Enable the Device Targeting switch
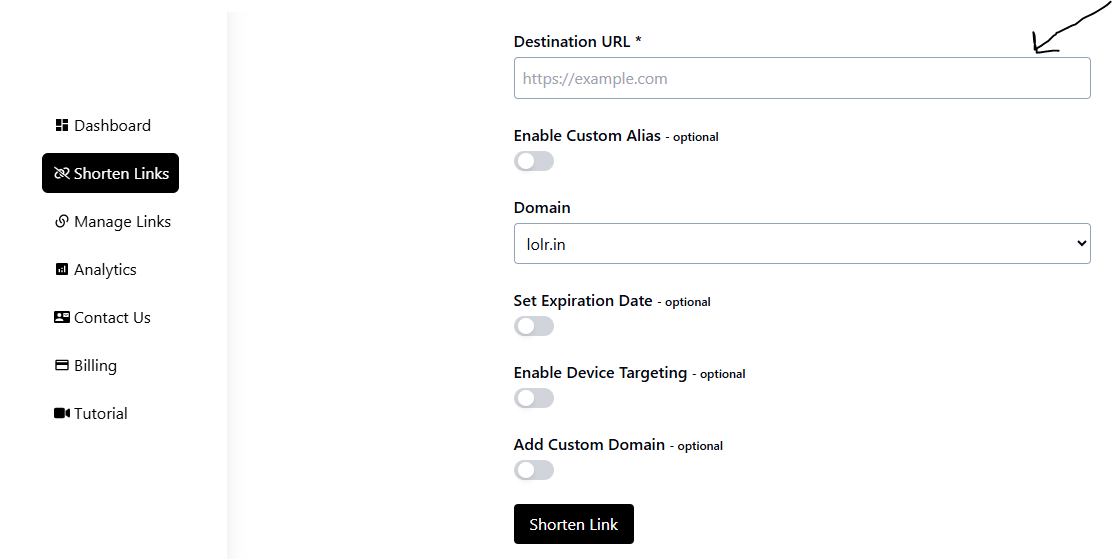 (533, 398)
